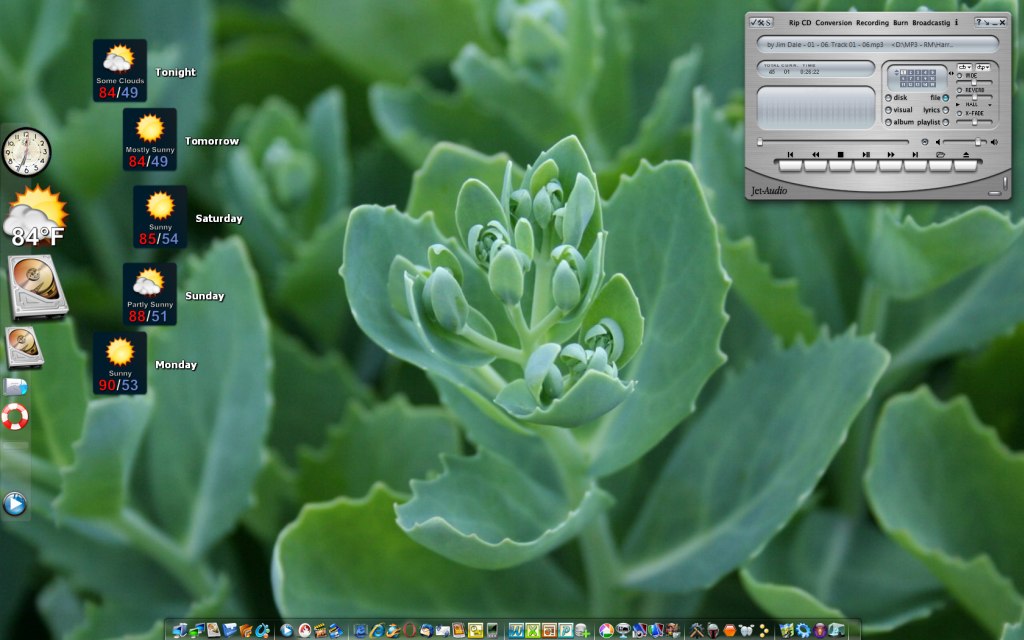Select the visual radio button
This screenshot has height=640, width=1024.
pyautogui.click(x=888, y=110)
